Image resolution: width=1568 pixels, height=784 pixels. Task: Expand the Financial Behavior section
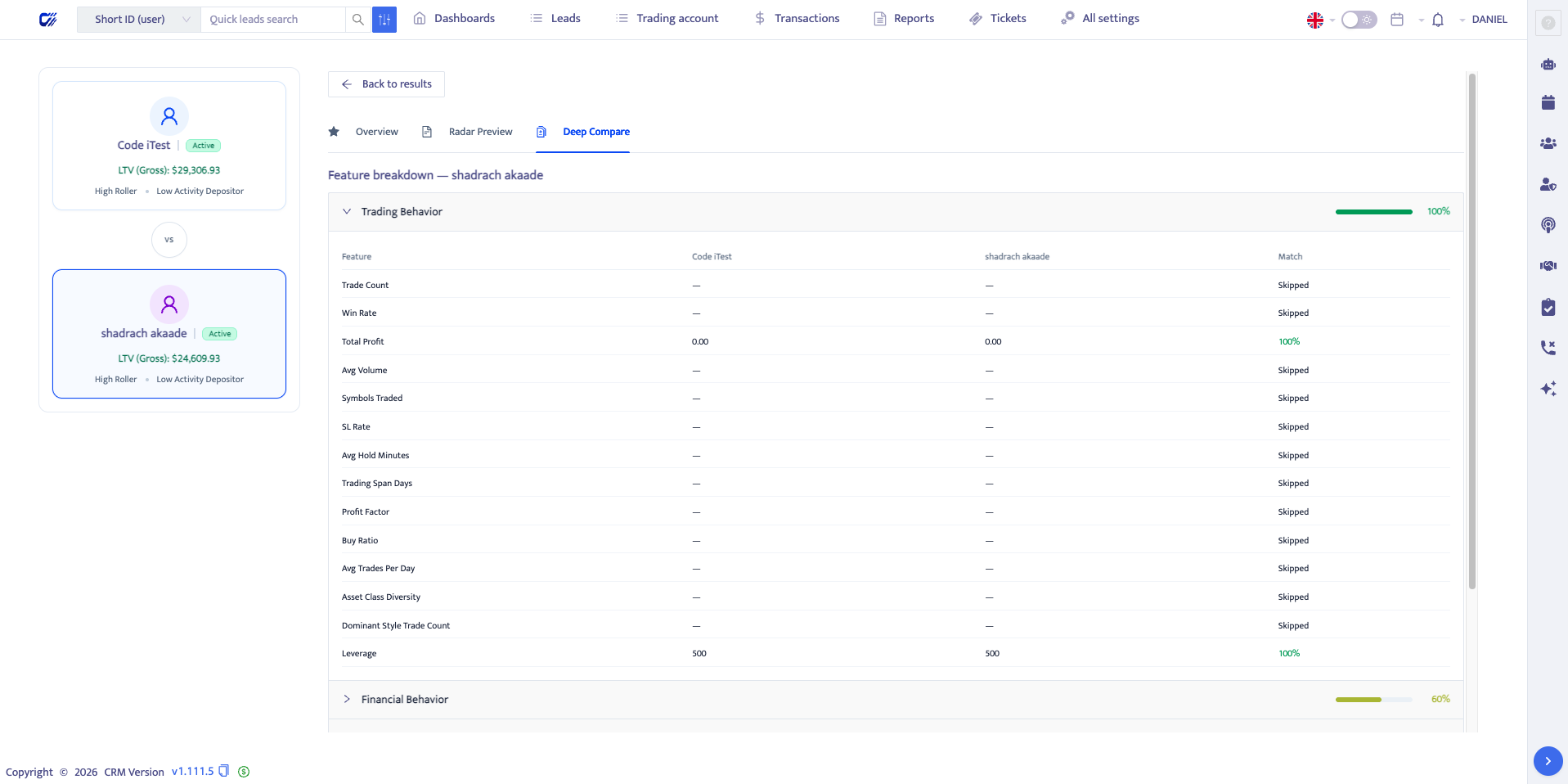347,699
